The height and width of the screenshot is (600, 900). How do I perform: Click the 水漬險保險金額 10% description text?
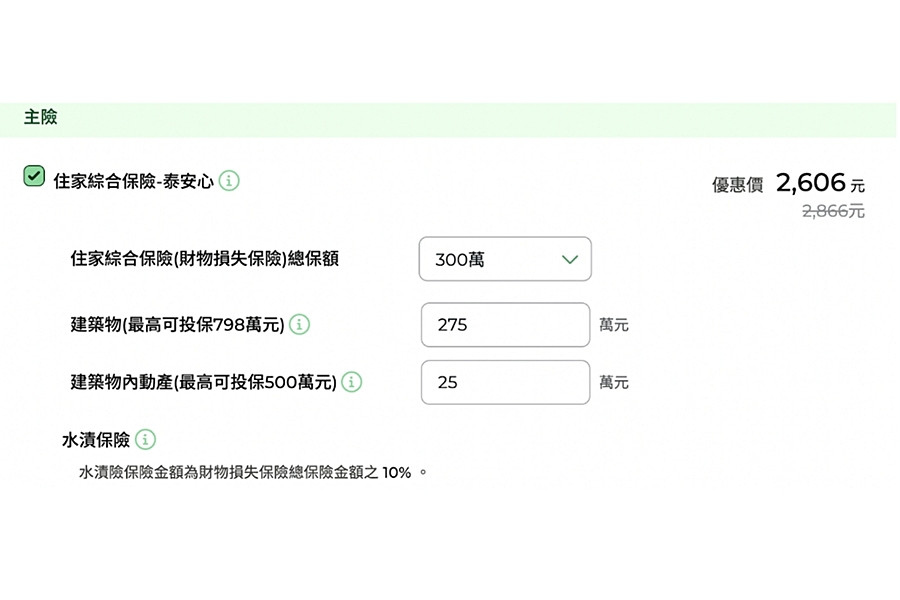(253, 473)
